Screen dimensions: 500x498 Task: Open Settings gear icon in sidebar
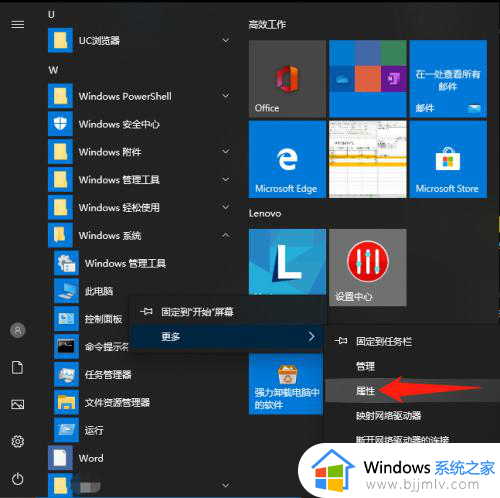pyautogui.click(x=18, y=441)
